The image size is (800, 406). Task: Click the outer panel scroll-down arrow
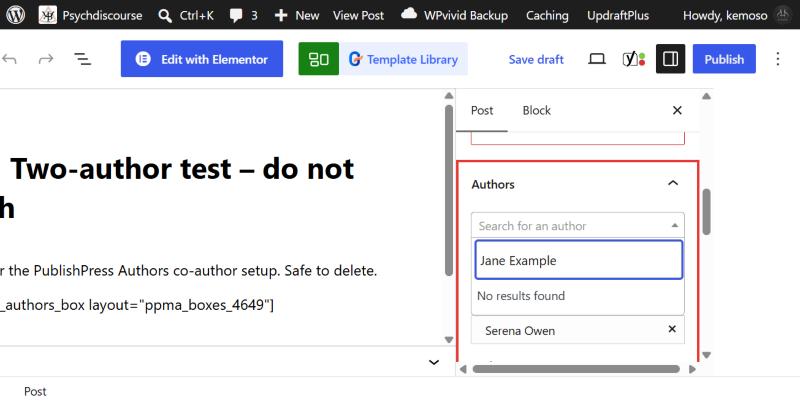point(706,355)
